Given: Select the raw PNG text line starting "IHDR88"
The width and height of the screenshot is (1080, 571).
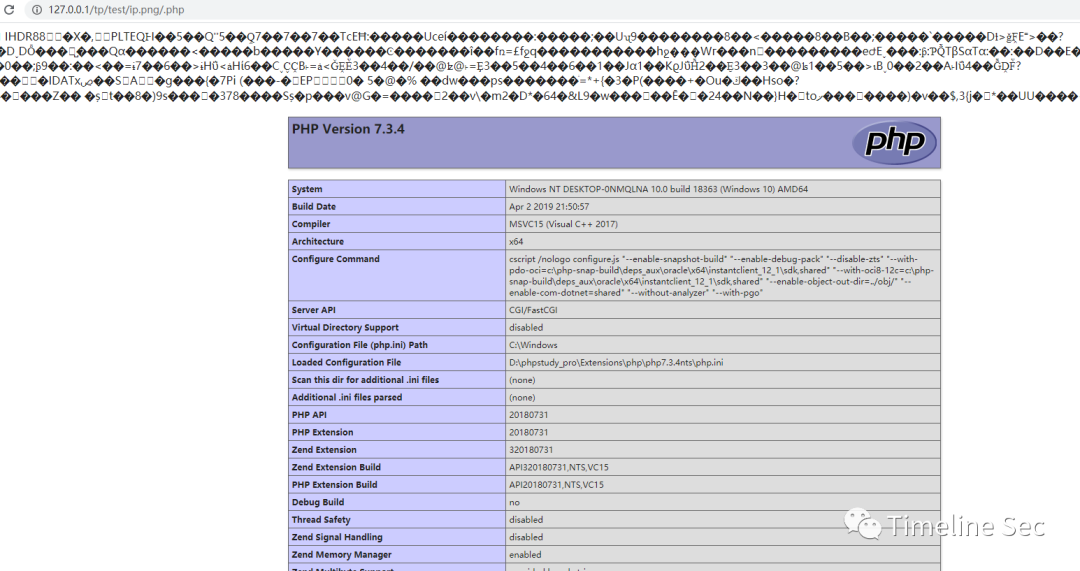Looking at the screenshot, I should 534,37.
